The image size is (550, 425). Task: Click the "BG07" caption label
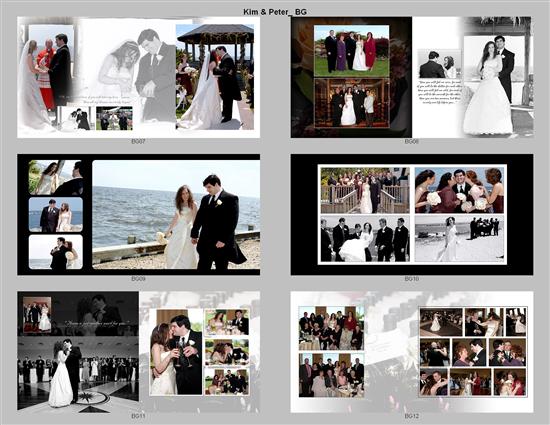click(x=138, y=141)
